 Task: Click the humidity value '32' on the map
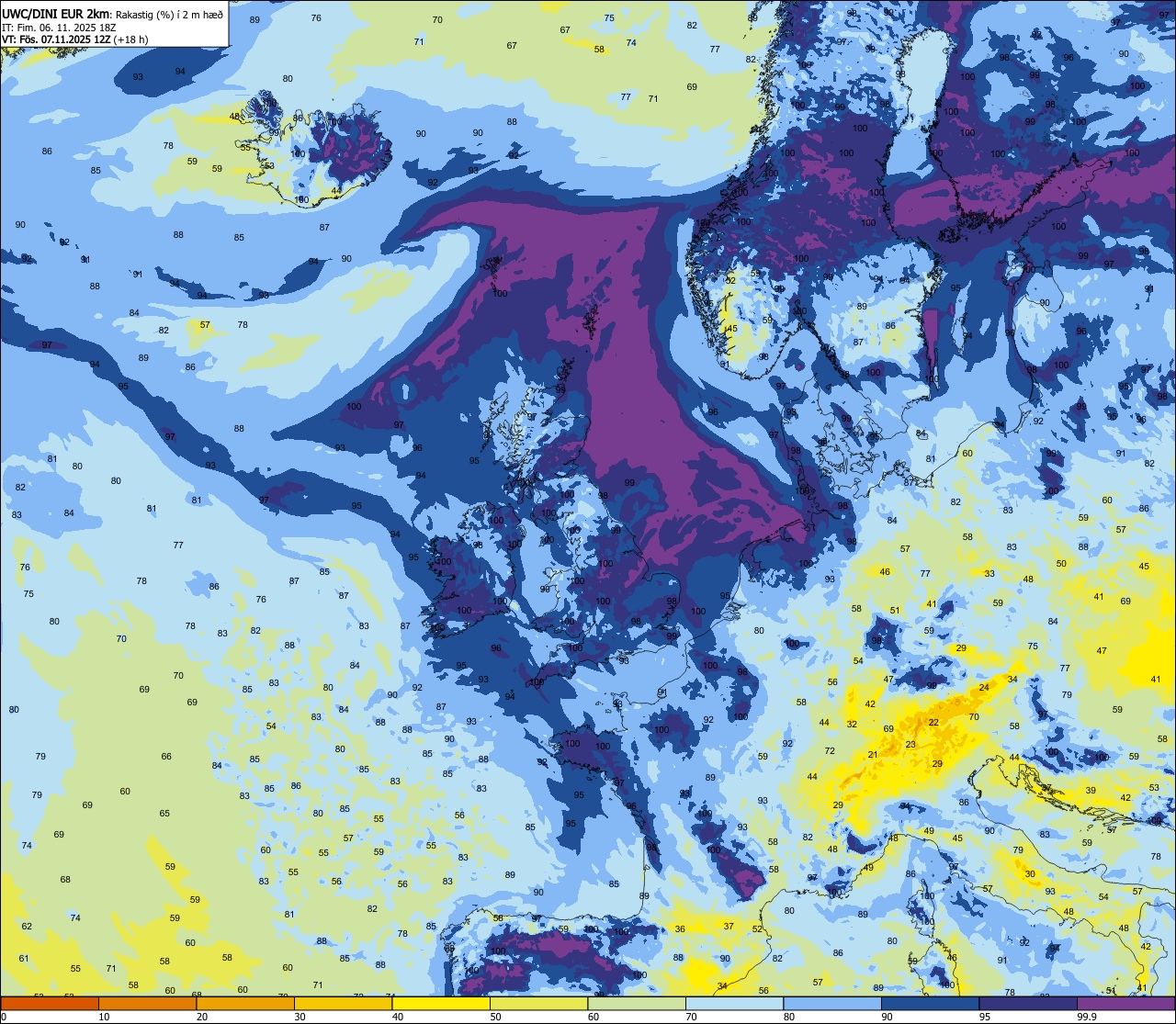pos(852,724)
